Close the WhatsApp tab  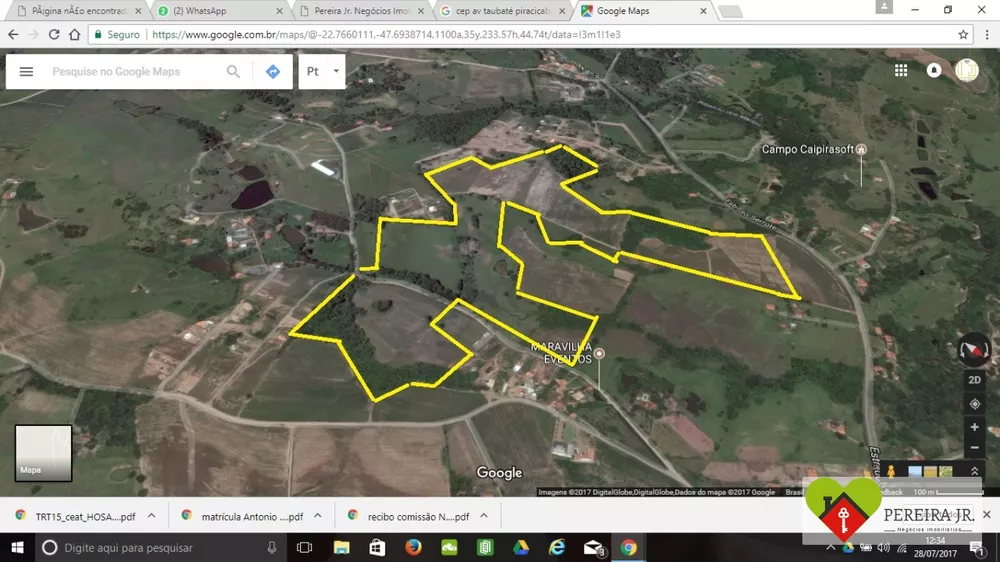coord(279,11)
